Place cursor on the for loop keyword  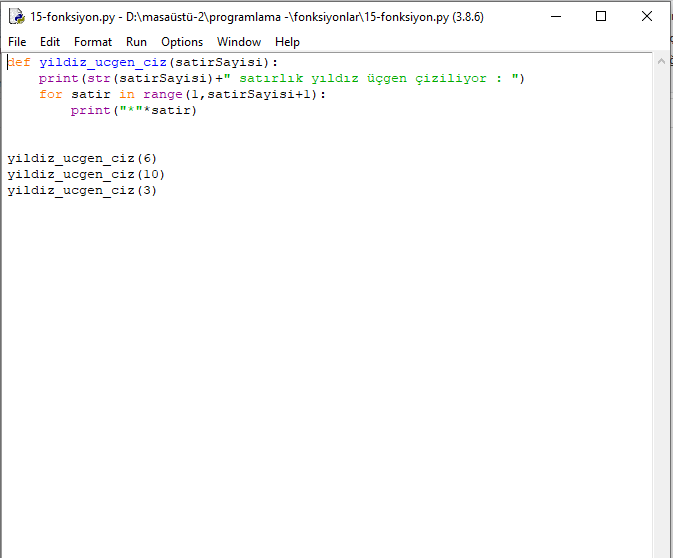(50, 94)
